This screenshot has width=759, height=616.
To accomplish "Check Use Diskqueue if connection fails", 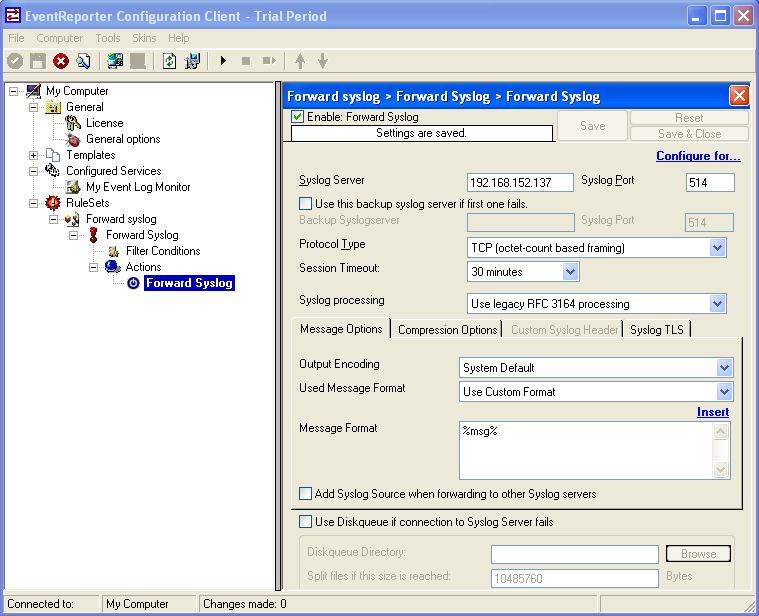I will 305,522.
